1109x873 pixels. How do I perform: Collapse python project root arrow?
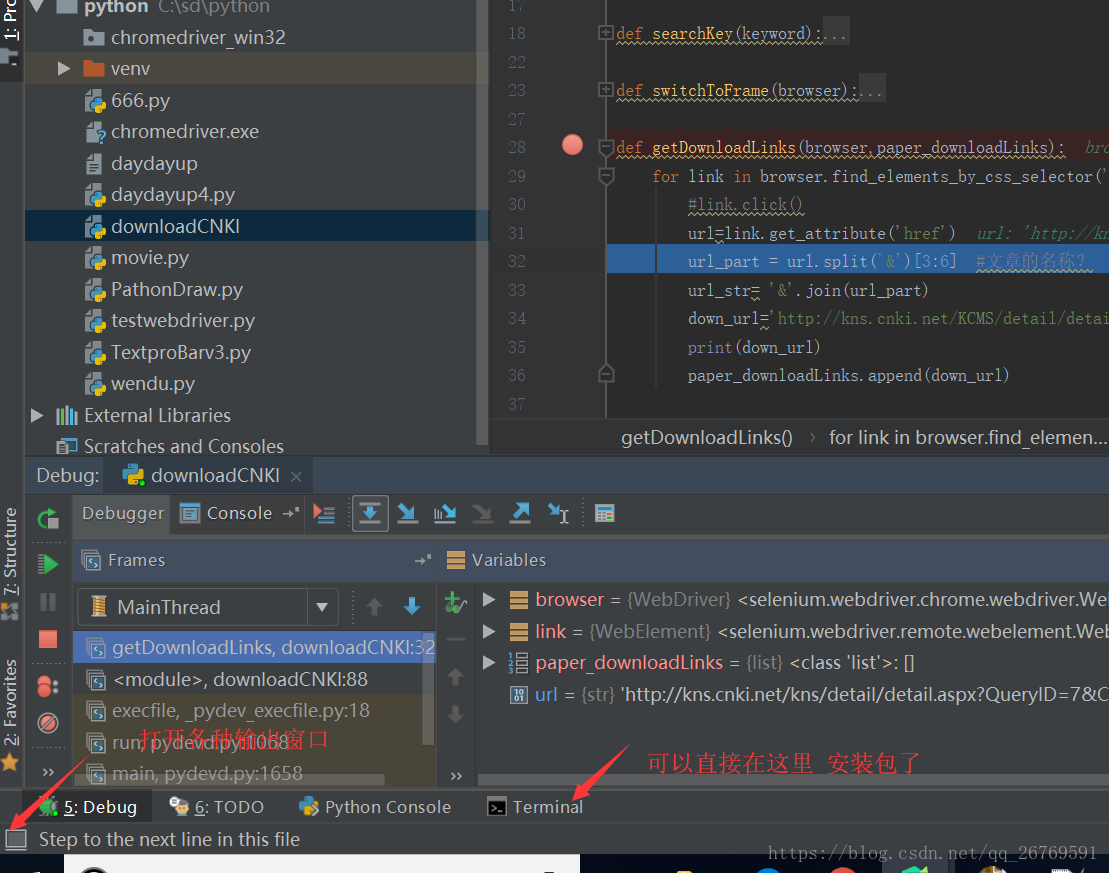pos(37,7)
